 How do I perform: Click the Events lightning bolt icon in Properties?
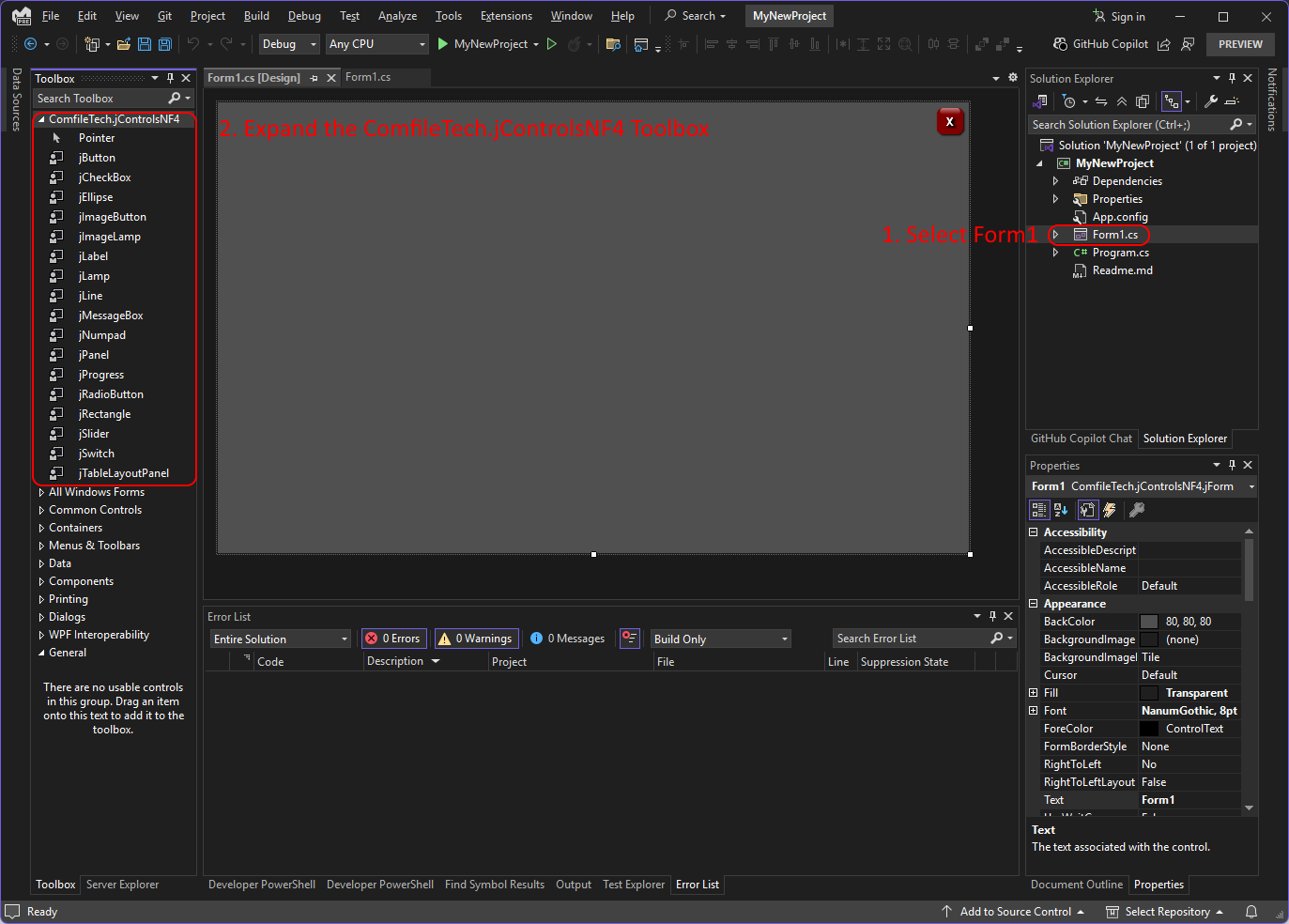coord(1110,510)
